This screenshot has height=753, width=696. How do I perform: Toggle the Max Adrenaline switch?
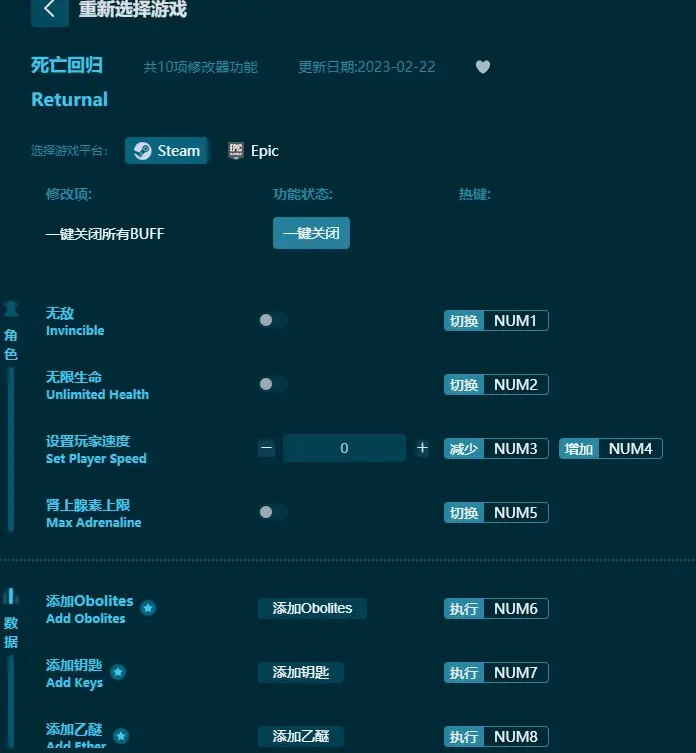[x=273, y=512]
